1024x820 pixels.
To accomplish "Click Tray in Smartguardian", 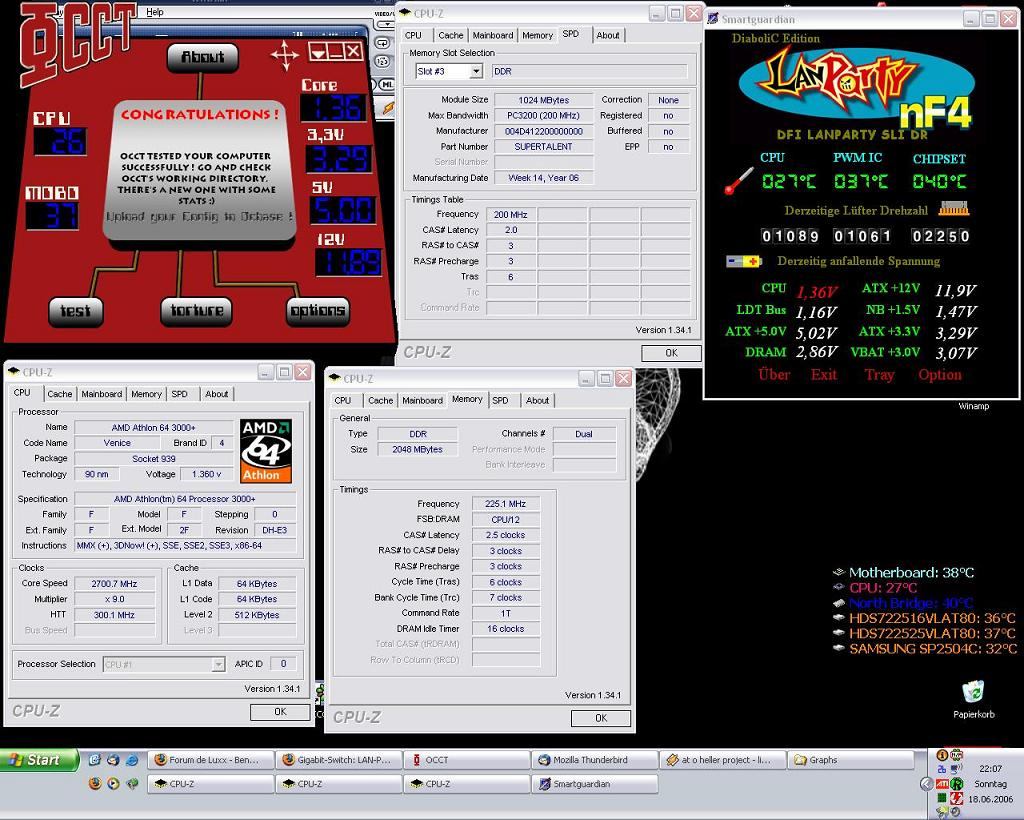I will (879, 375).
